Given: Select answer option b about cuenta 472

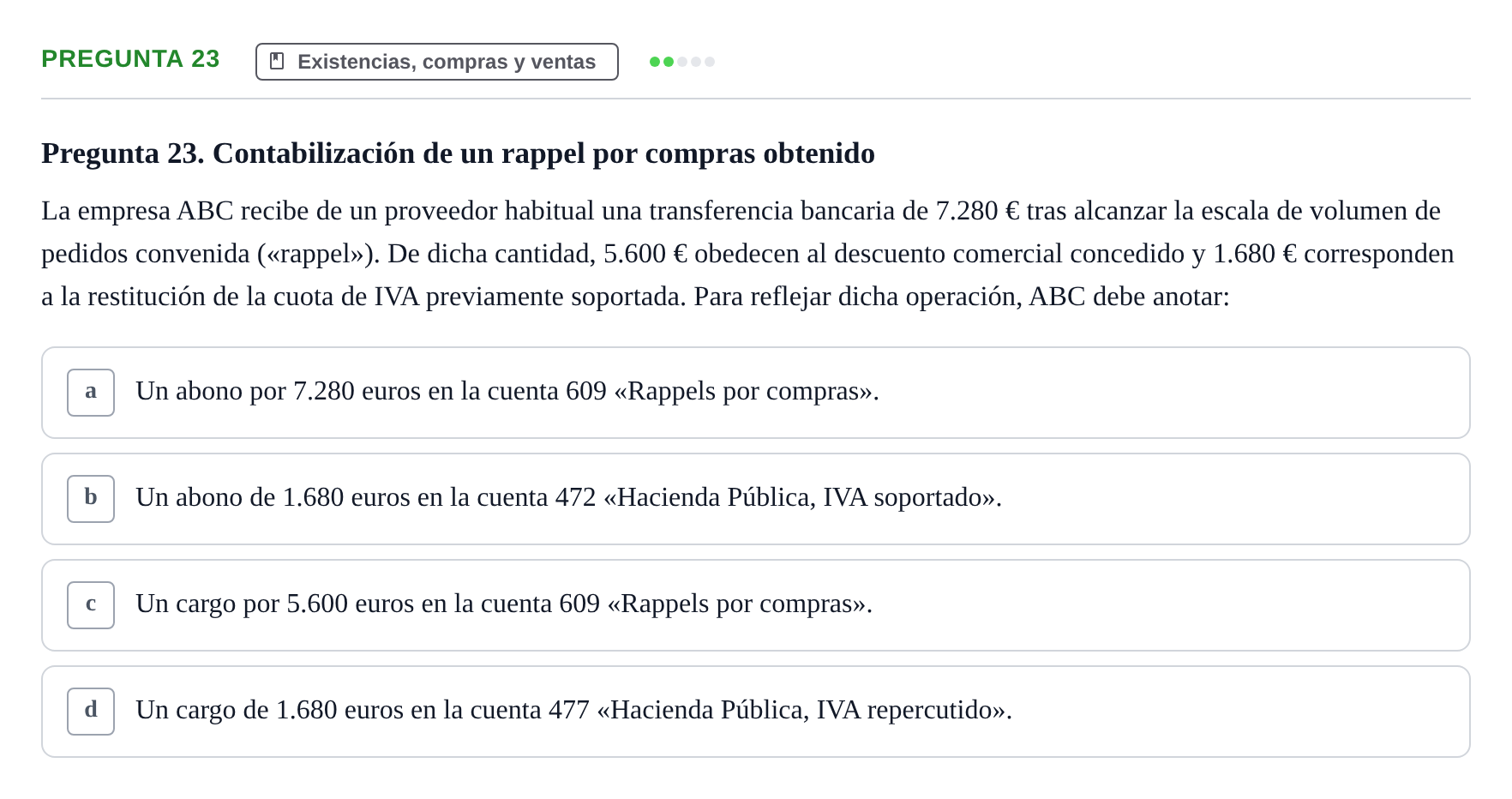Looking at the screenshot, I should click(756, 499).
